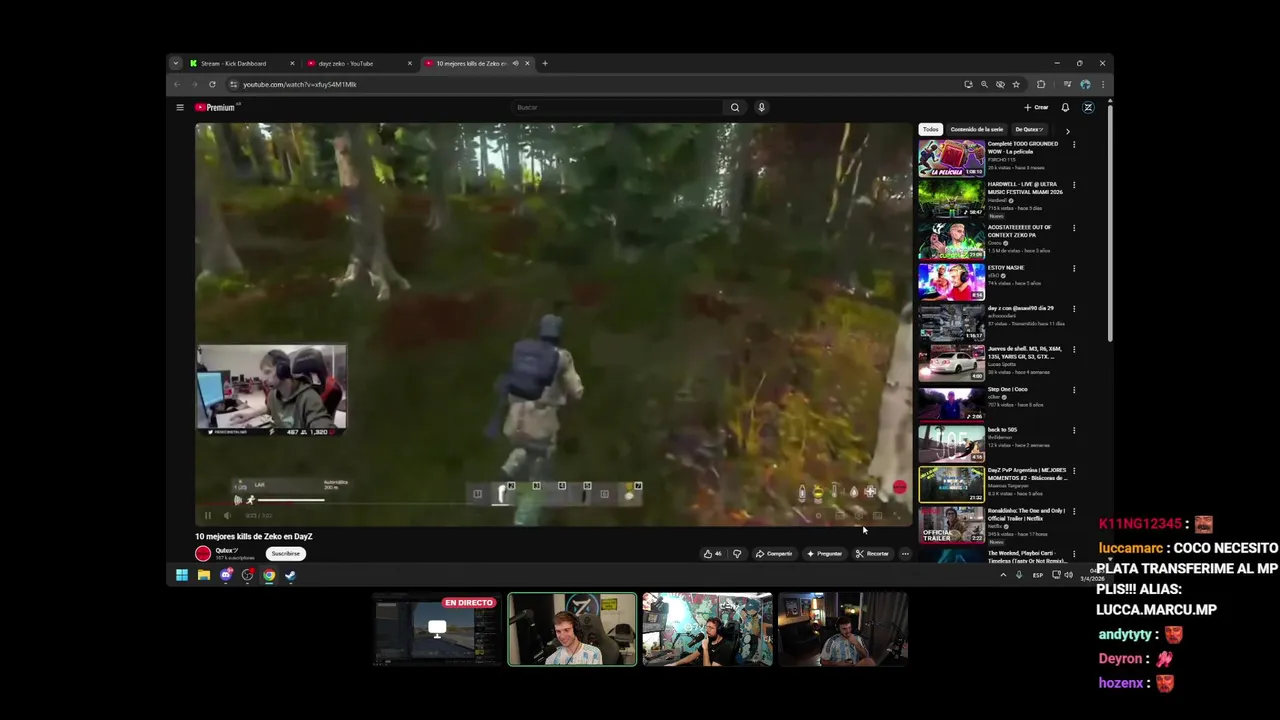Subscribe with the Suscribirse button
The image size is (1280, 720).
285,553
